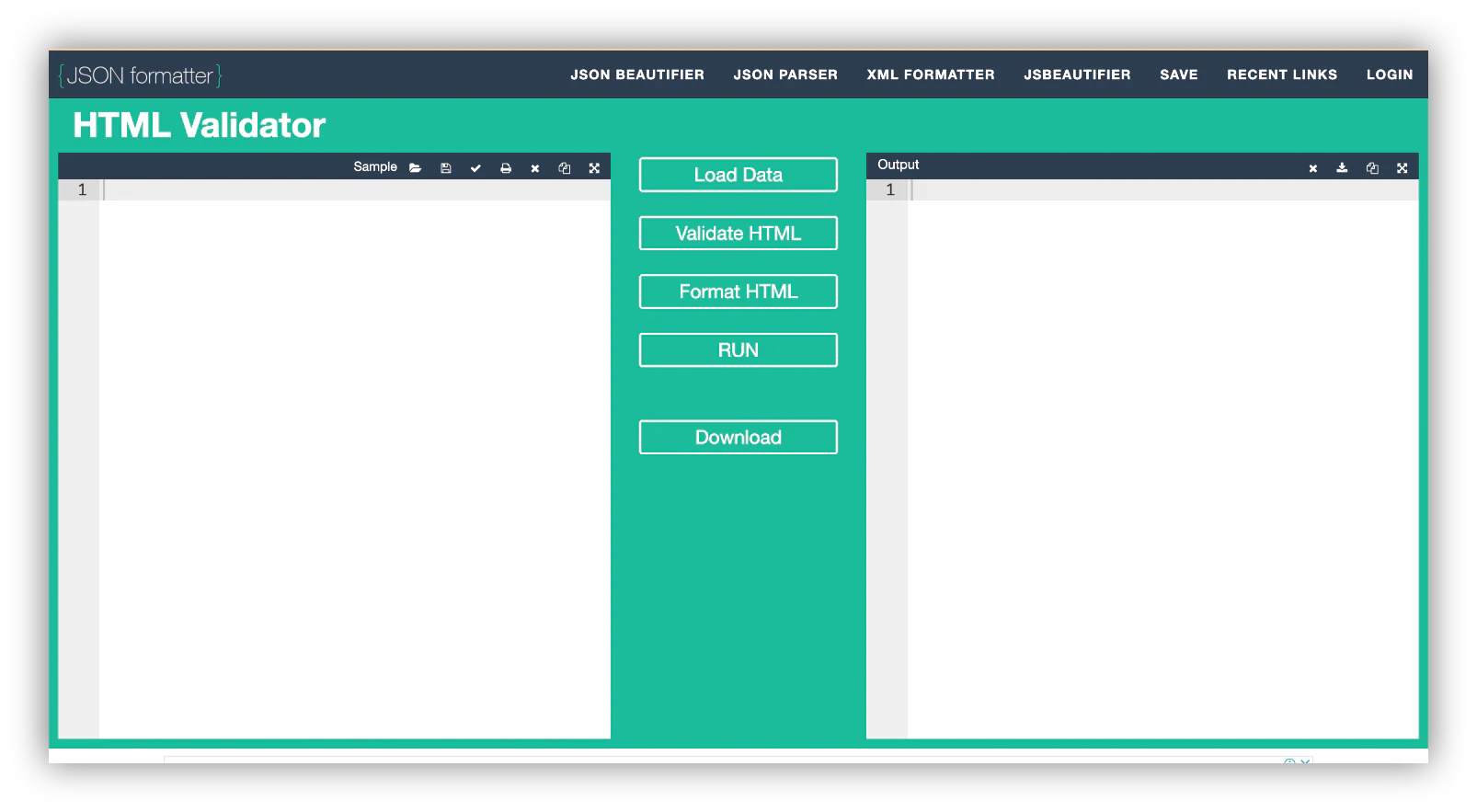Select Save in the top navigation
The image size is (1477, 812).
pyautogui.click(x=1179, y=74)
